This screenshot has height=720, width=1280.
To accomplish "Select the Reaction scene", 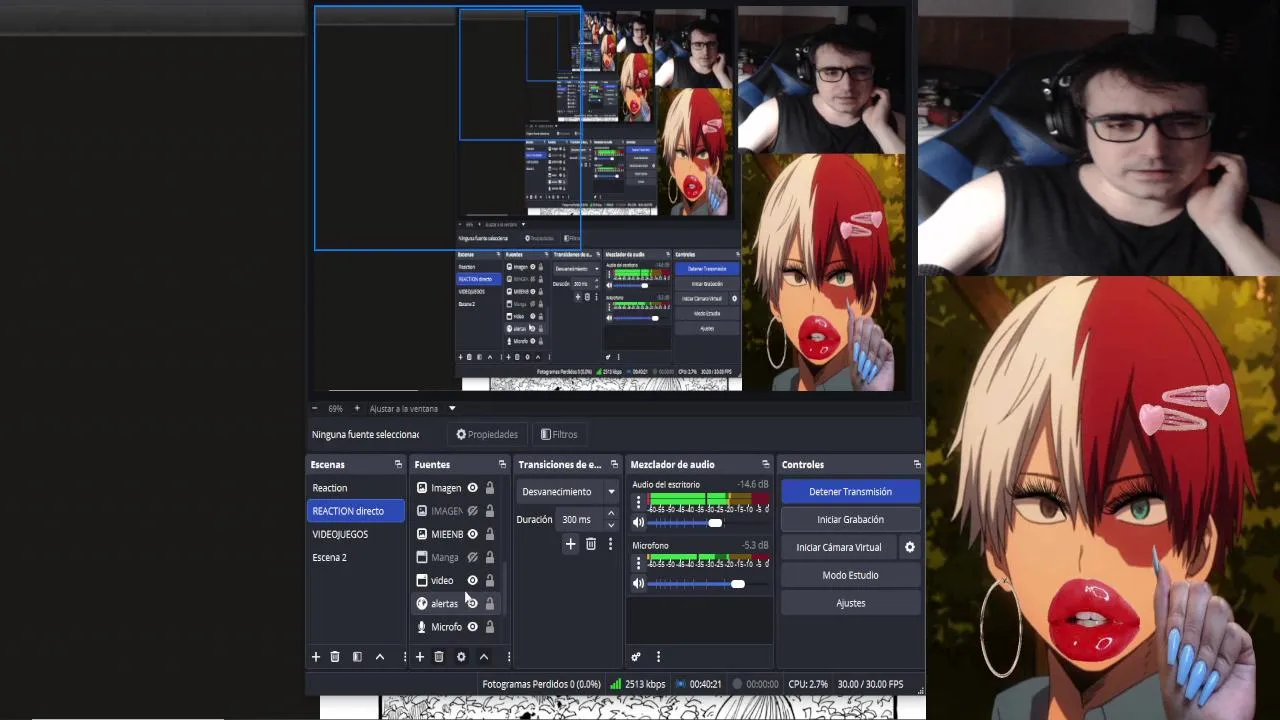I will [x=357, y=488].
